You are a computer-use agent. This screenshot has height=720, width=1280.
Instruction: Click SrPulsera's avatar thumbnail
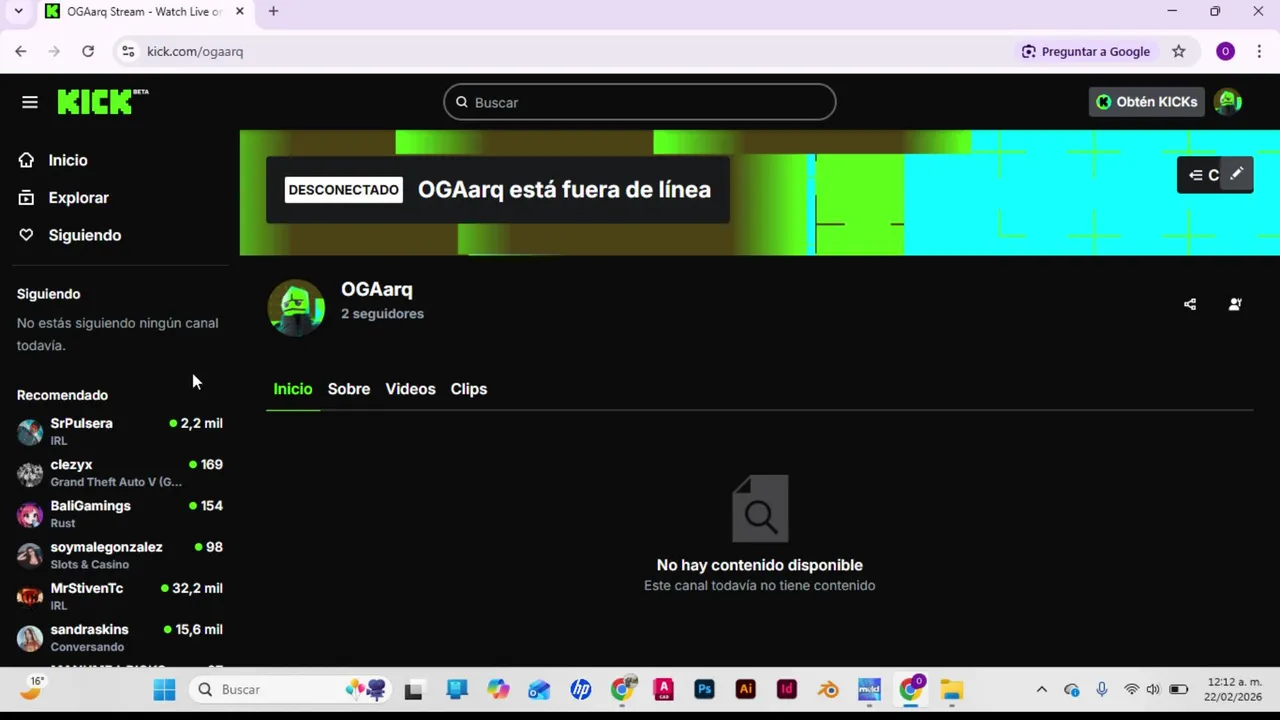tap(30, 432)
